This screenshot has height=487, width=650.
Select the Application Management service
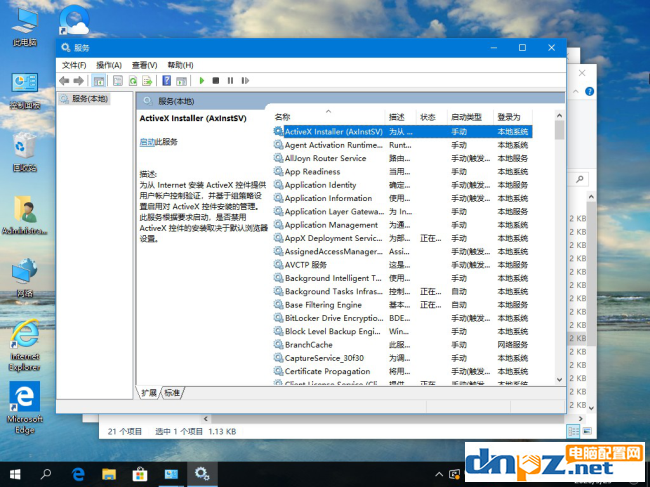coord(403,225)
